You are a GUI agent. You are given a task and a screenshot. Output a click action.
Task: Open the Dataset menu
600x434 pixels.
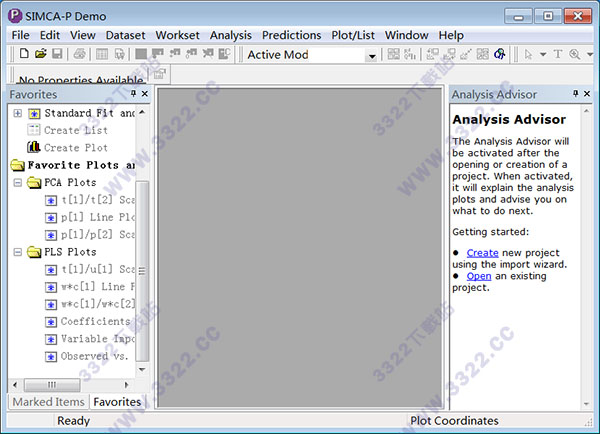(x=125, y=35)
